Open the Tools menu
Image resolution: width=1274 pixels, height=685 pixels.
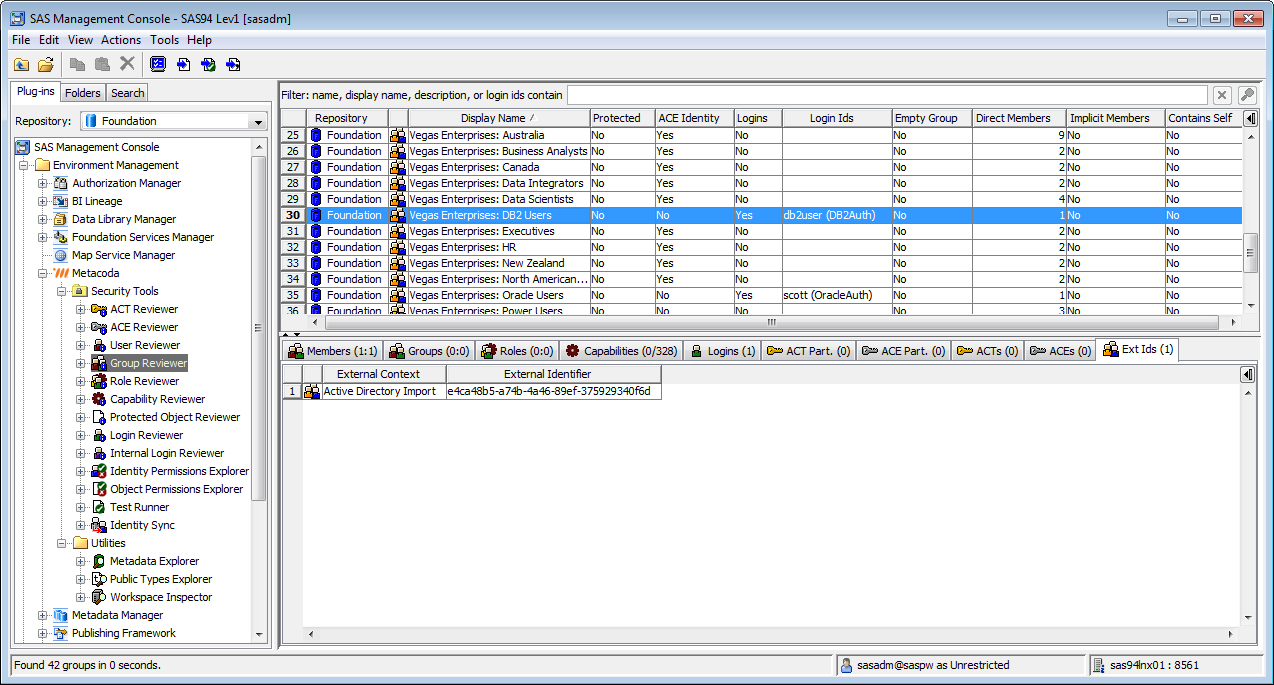(x=165, y=40)
